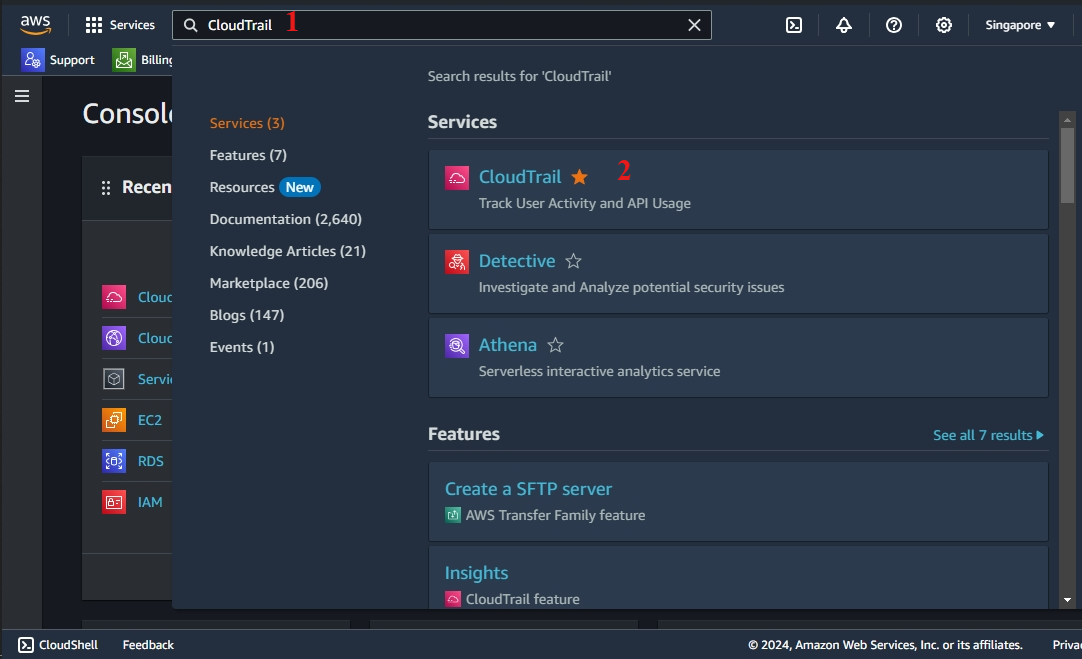Select the Knowledge Articles (21) category

pyautogui.click(x=288, y=251)
